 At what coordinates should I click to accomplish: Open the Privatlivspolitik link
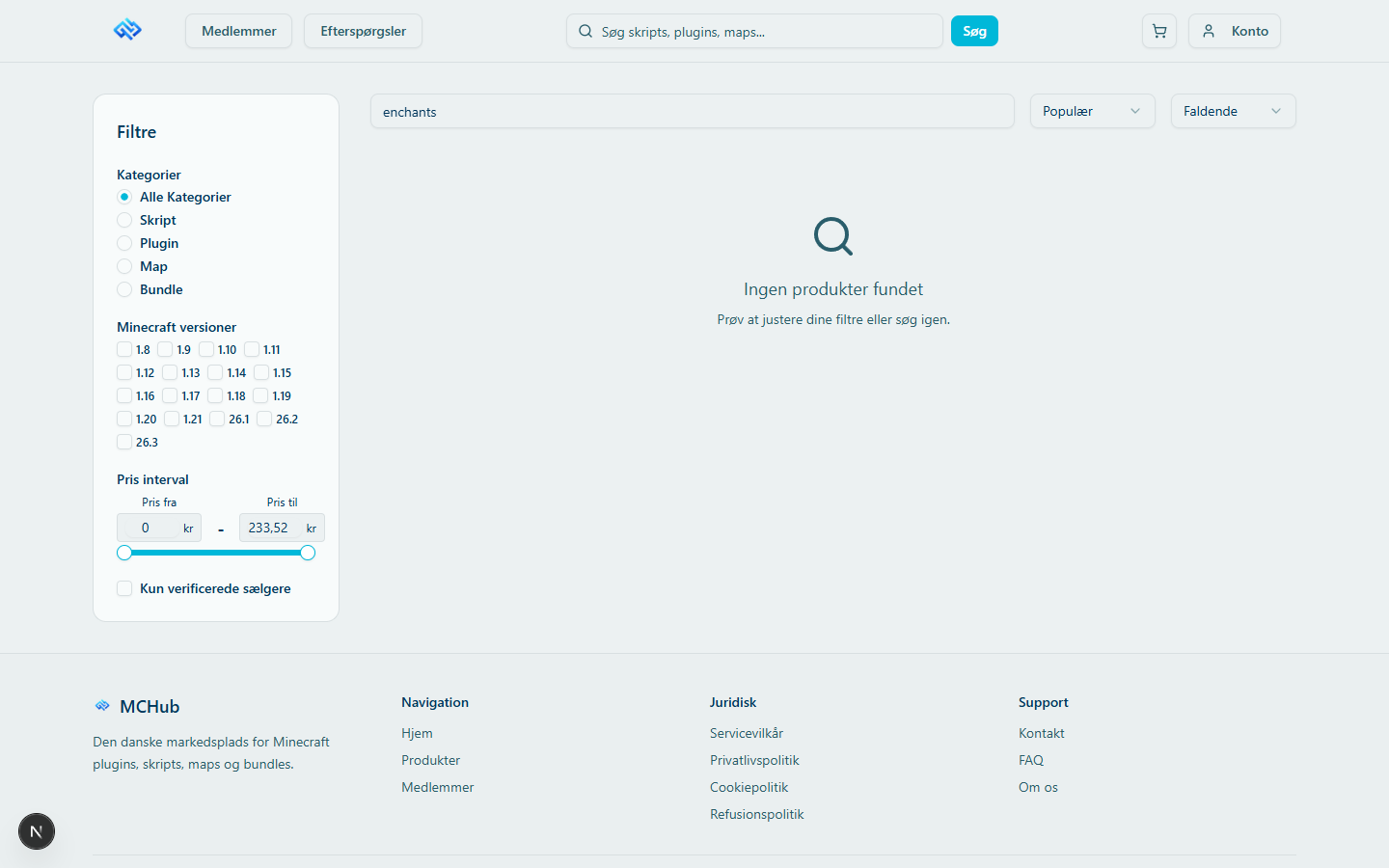[x=754, y=760]
